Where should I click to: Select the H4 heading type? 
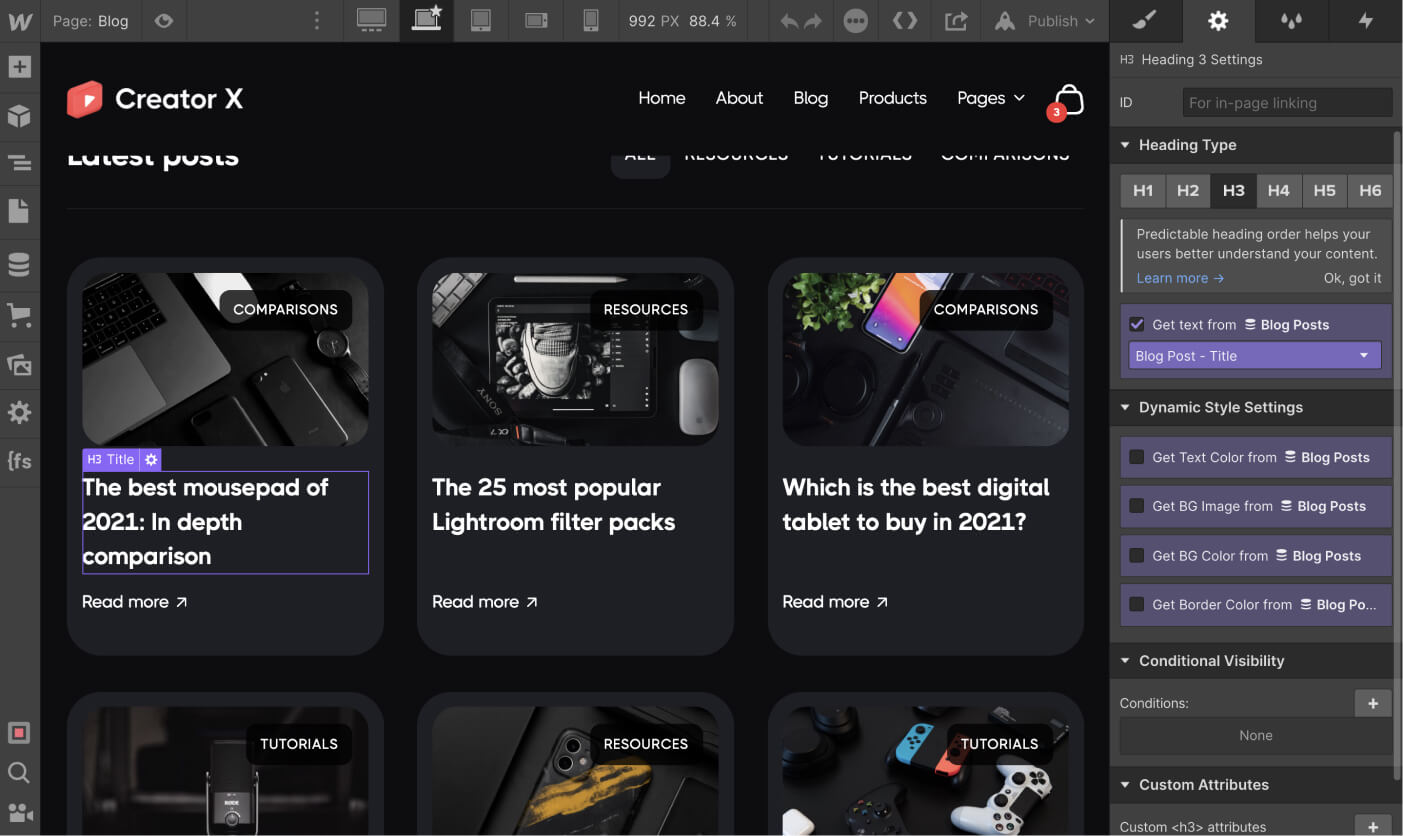(x=1279, y=190)
